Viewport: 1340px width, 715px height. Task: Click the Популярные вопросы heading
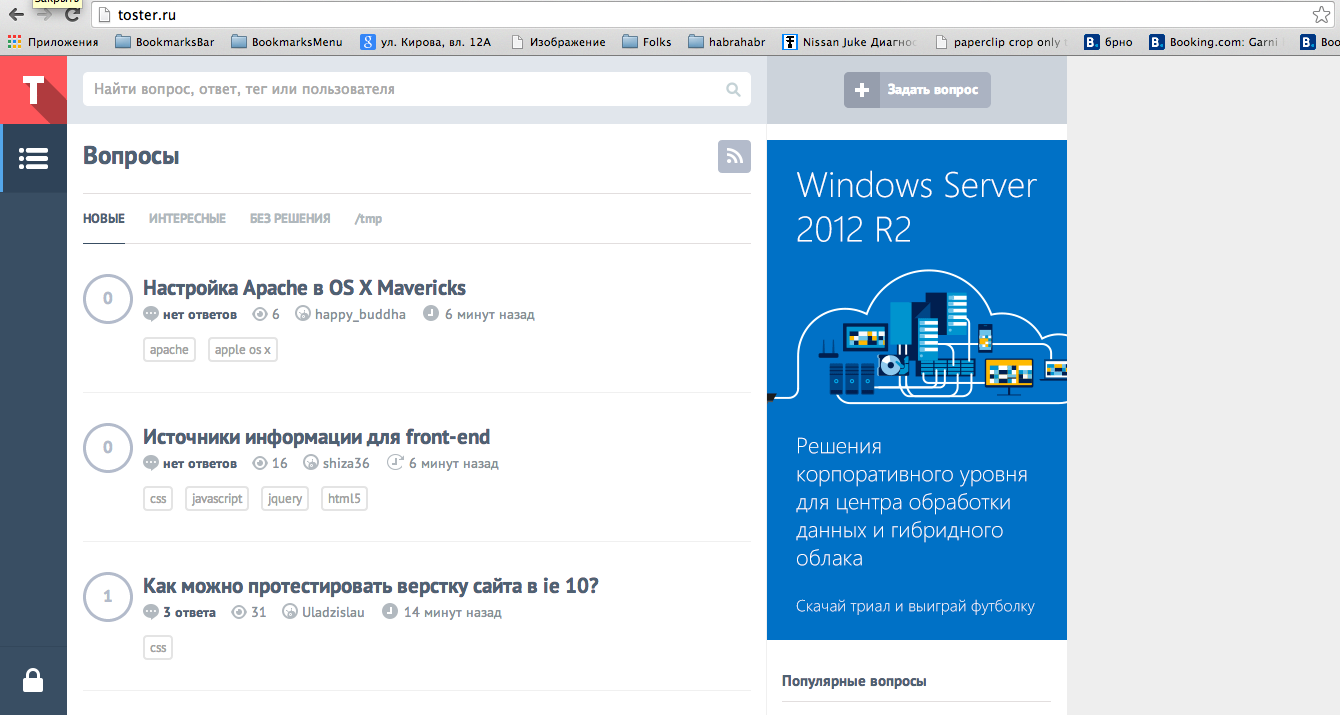click(854, 681)
